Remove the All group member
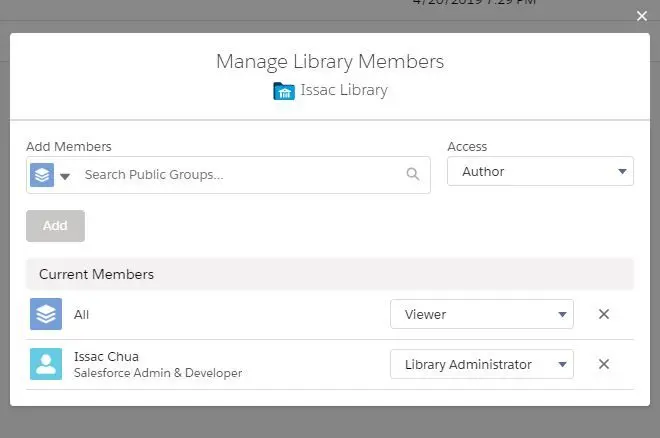This screenshot has width=660, height=438. pos(604,314)
